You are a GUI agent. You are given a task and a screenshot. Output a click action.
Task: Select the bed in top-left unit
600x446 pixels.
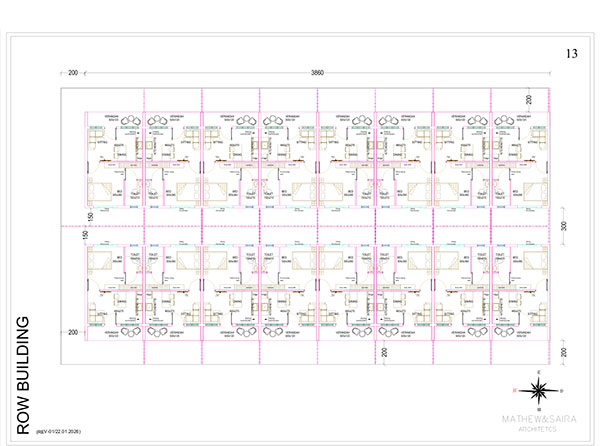coord(97,190)
